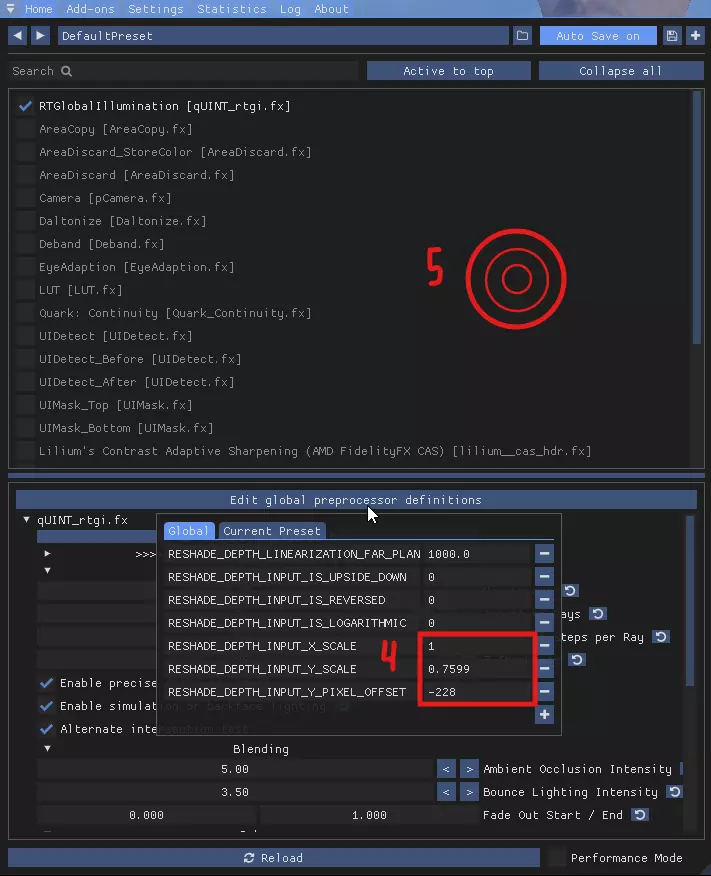Toggle Performance Mode checkbox
Viewport: 711px width, 876px height.
point(556,858)
